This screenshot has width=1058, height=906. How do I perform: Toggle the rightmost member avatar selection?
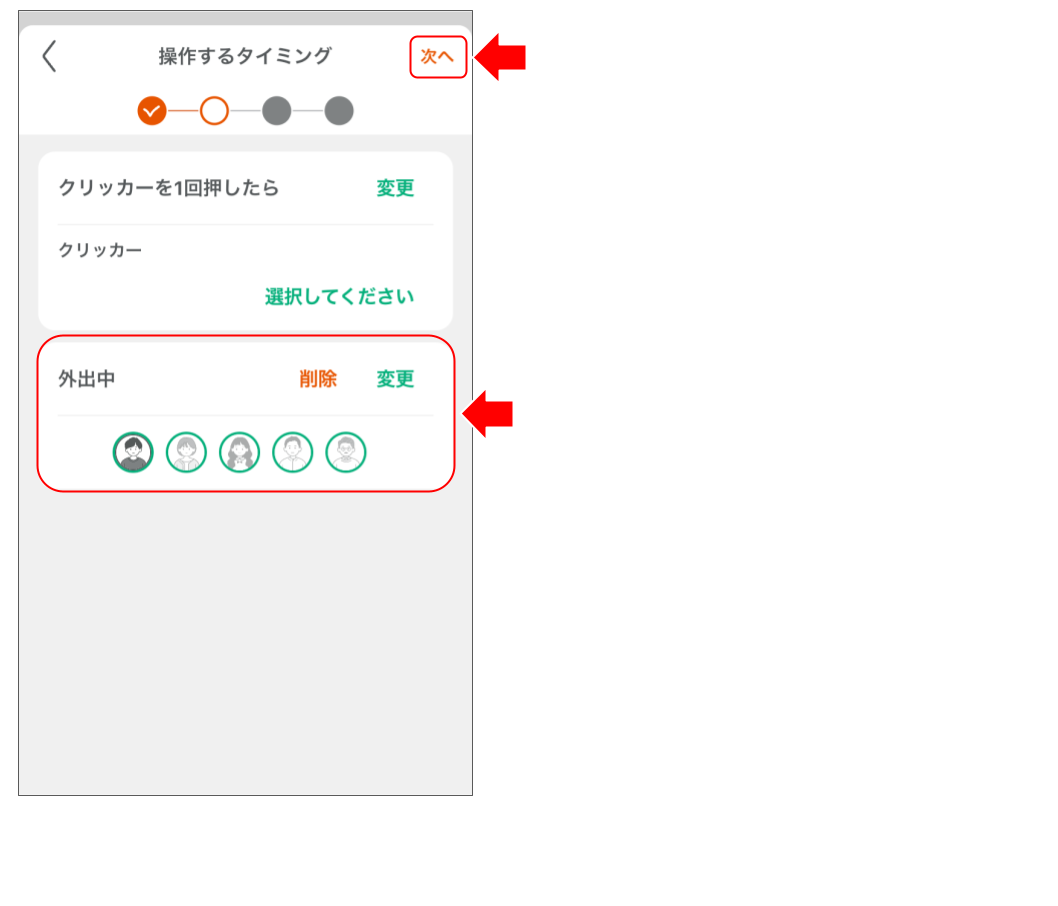click(x=345, y=451)
